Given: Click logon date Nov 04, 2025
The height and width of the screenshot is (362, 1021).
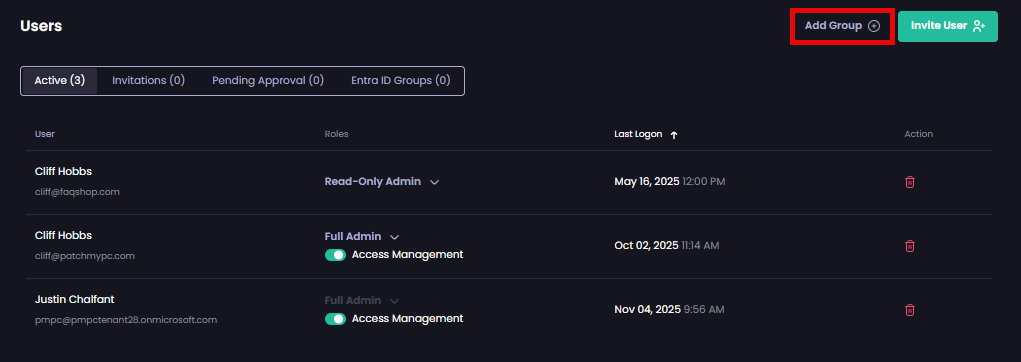Looking at the screenshot, I should [647, 309].
